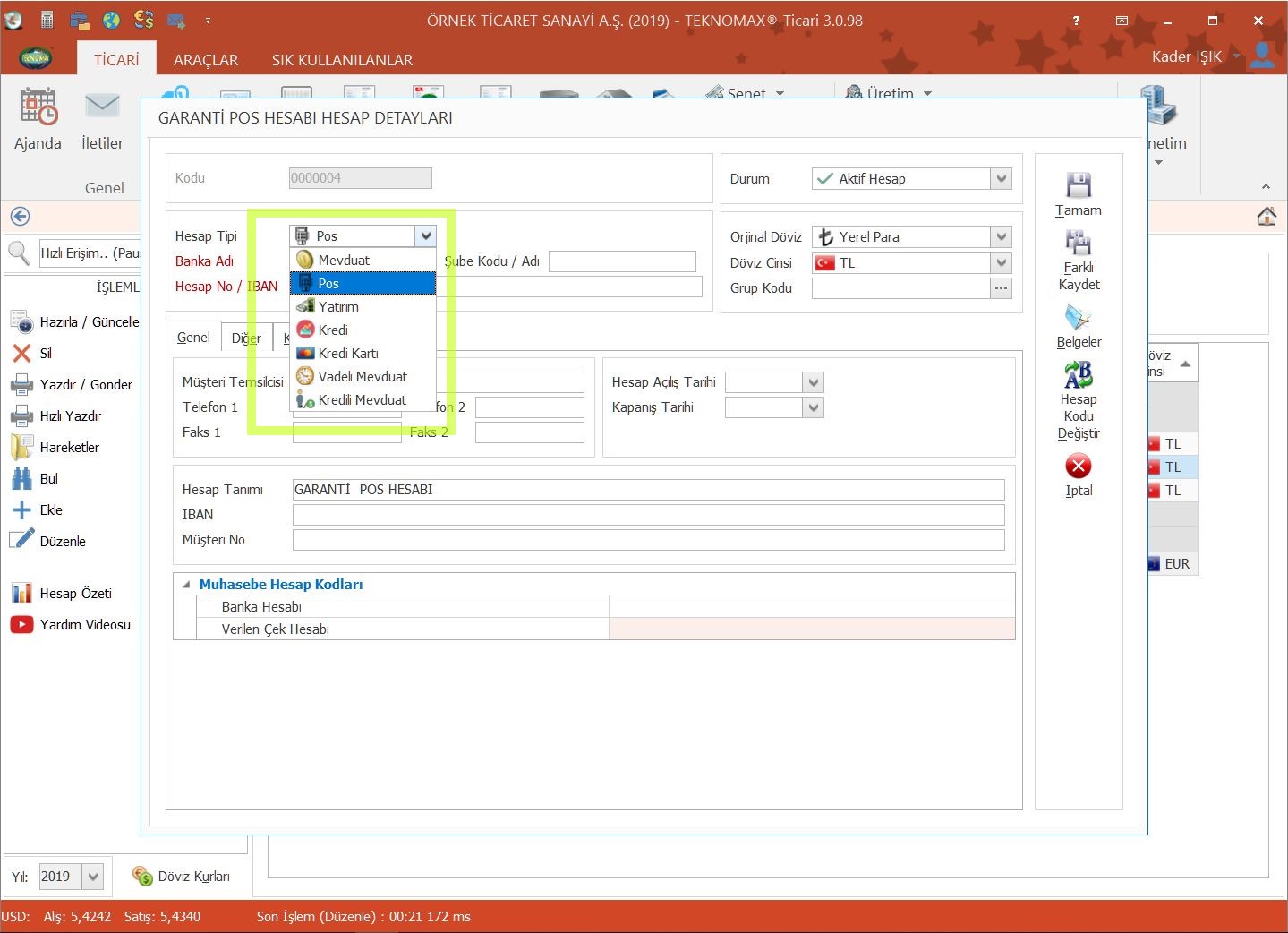Open Belgeler documents

point(1079,326)
